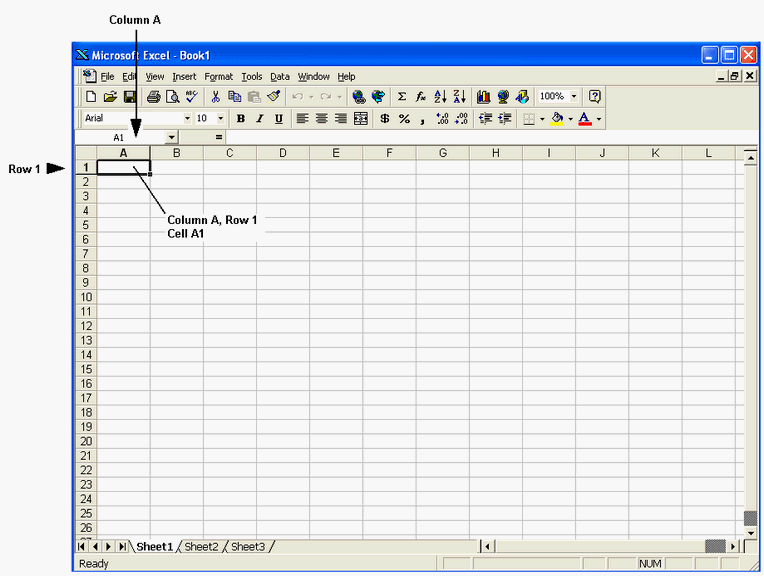This screenshot has width=764, height=576.
Task: Apply red Font Color letter A
Action: point(585,118)
